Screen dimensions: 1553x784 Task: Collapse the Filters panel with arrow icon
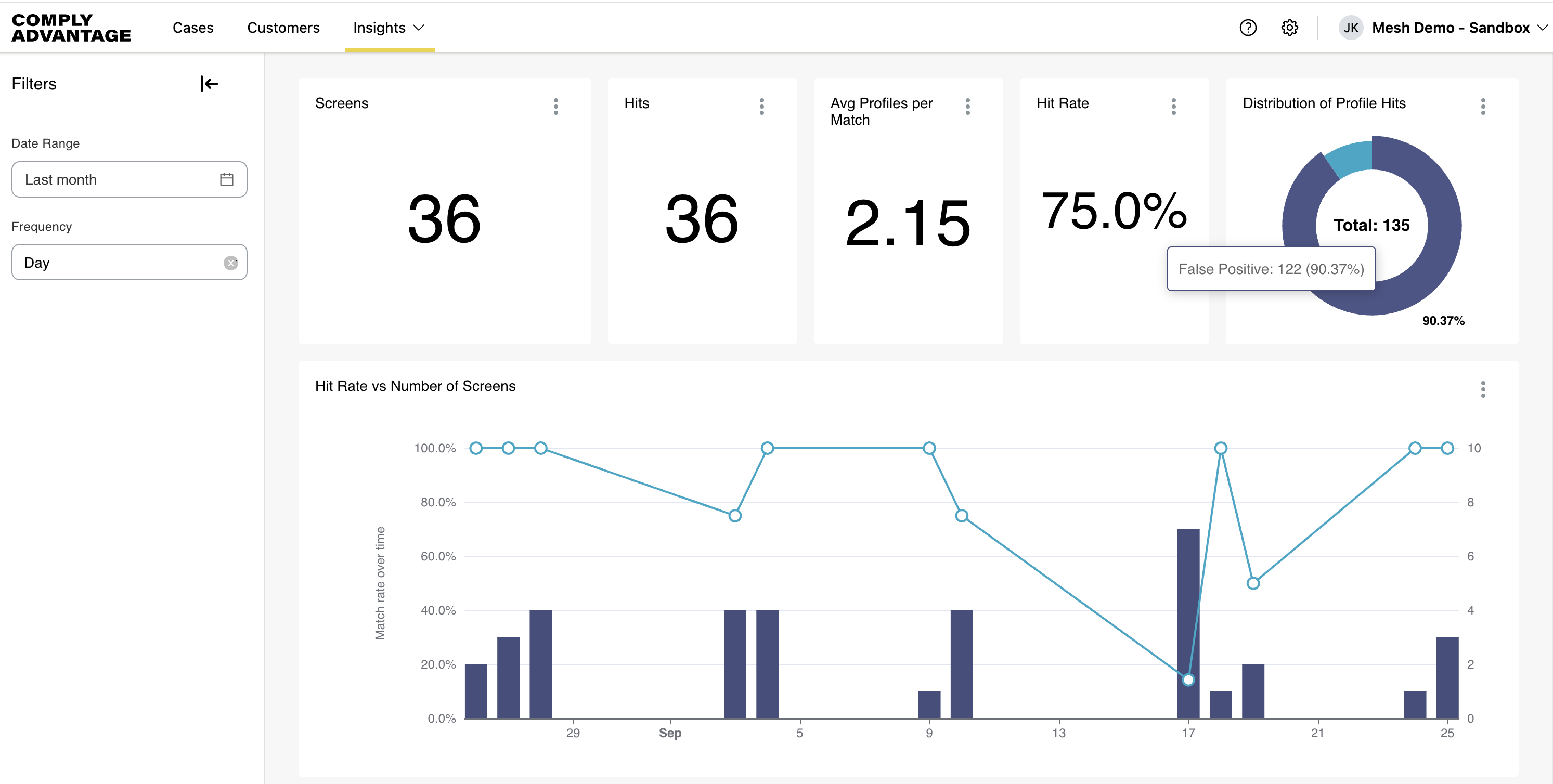[x=209, y=84]
